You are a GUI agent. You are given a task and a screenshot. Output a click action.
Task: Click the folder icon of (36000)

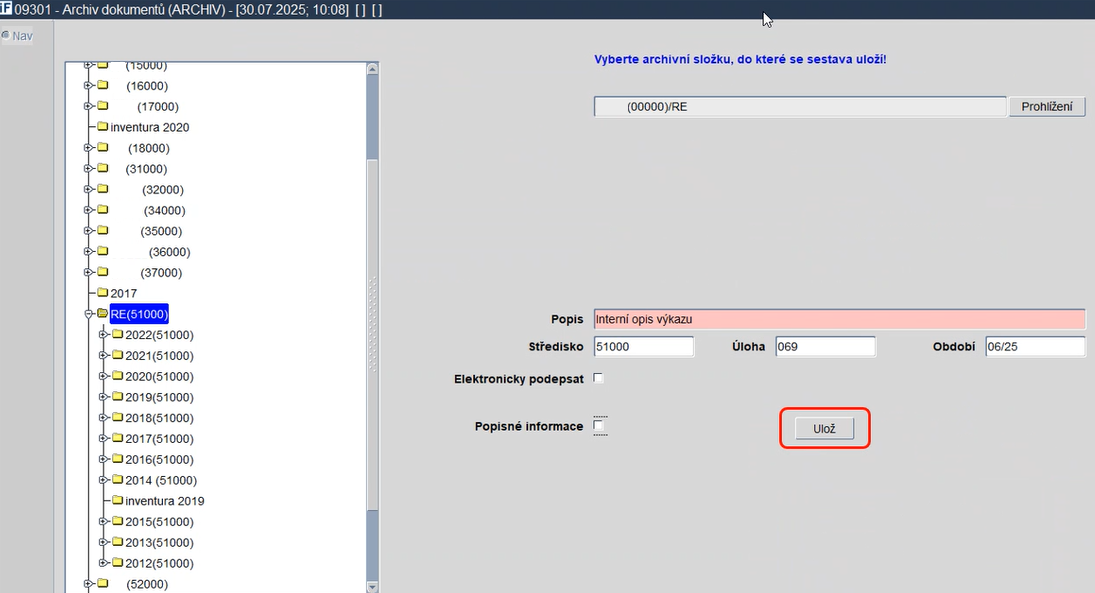point(103,251)
